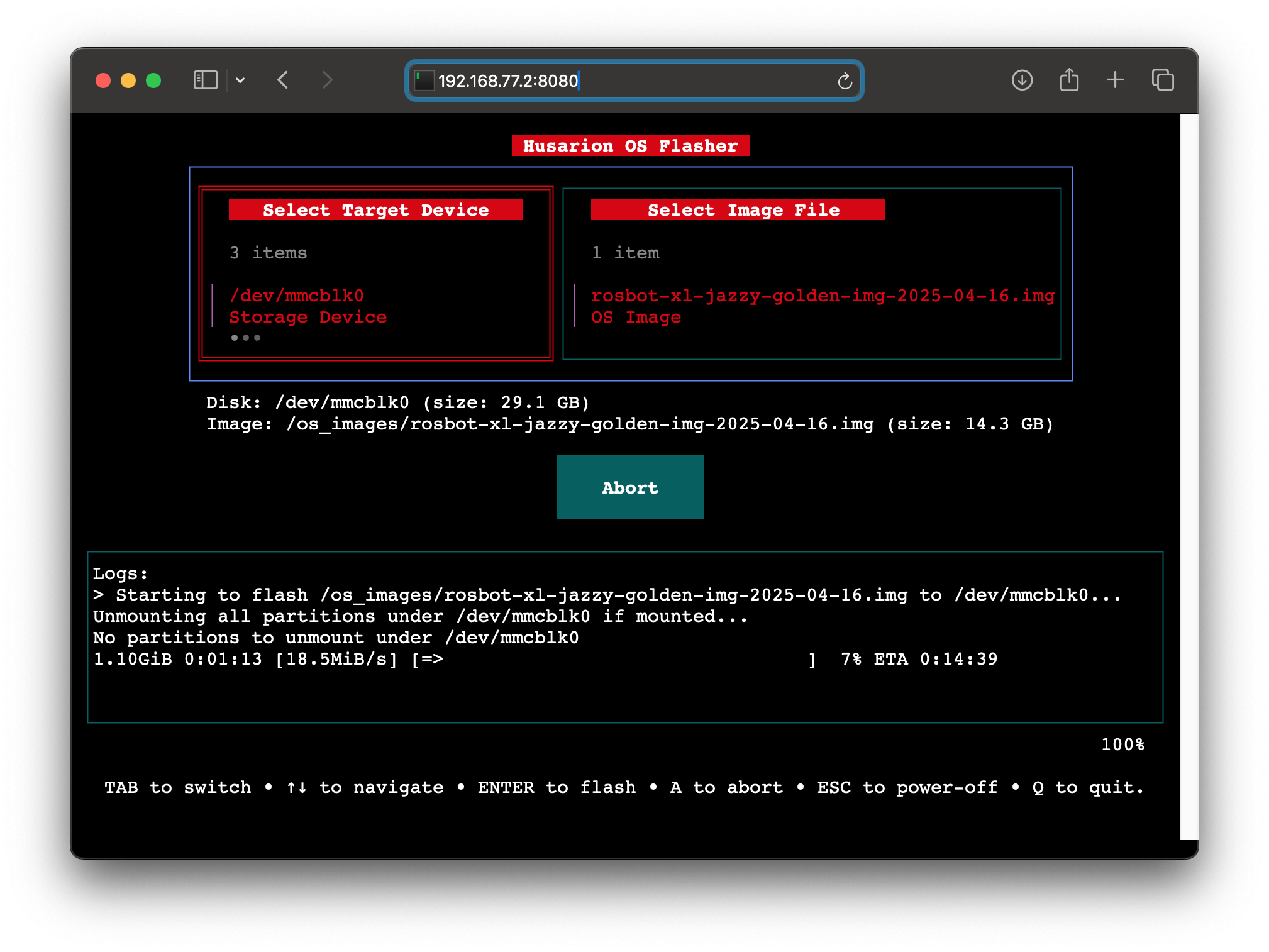Go forward to the next page
This screenshot has height=952, width=1269.
tap(327, 80)
